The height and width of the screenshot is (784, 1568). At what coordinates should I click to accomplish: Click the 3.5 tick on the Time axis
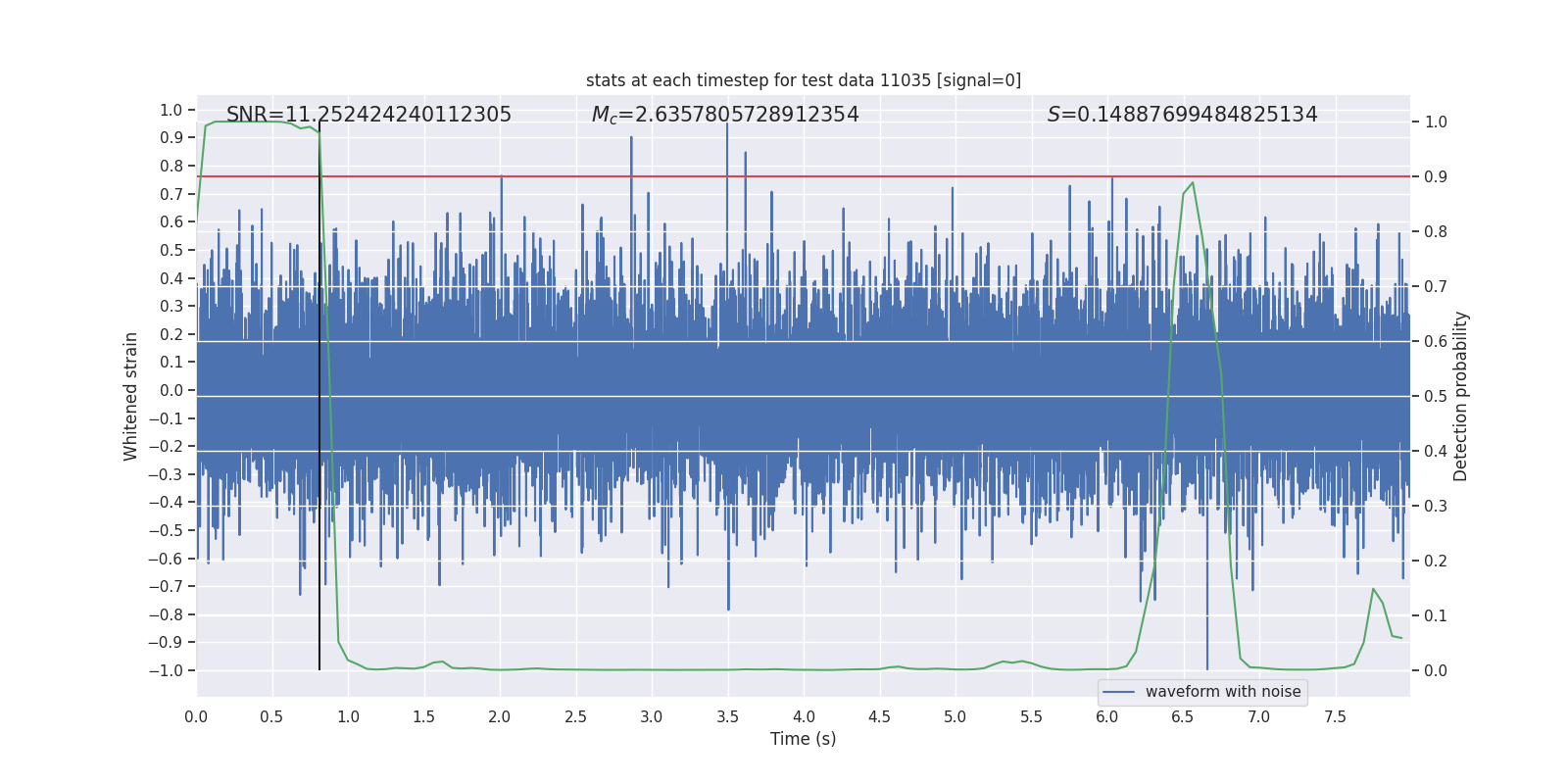point(727,717)
